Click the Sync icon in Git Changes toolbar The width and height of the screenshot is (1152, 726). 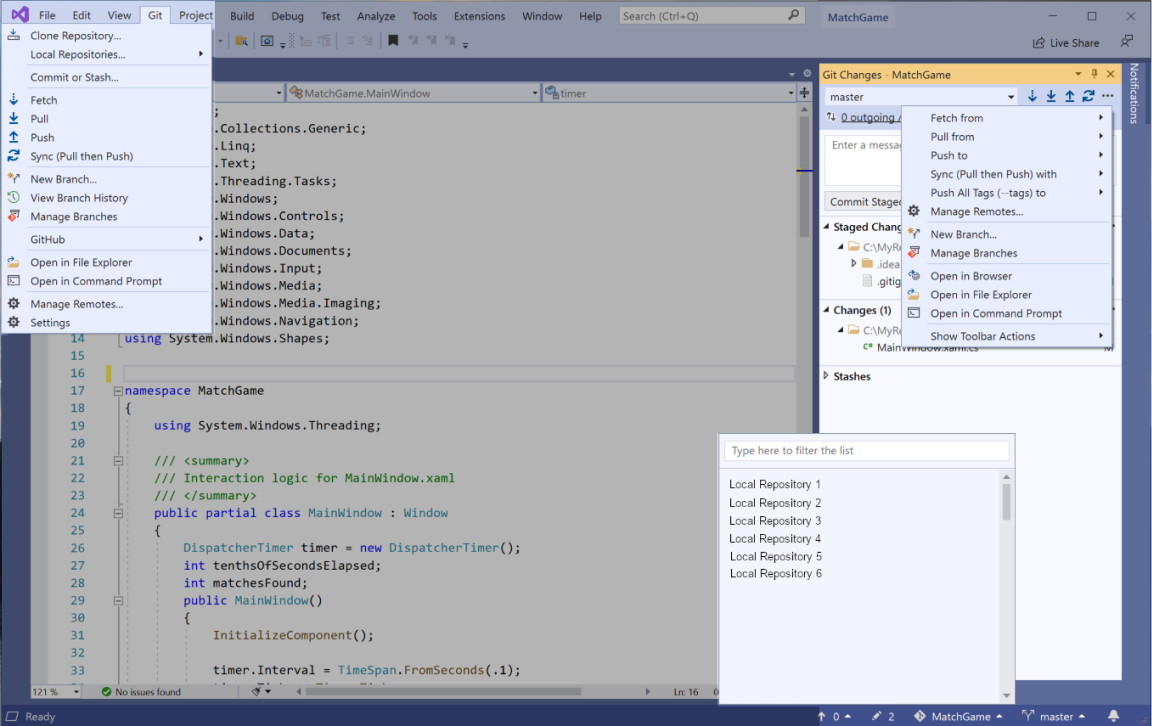pos(1088,97)
